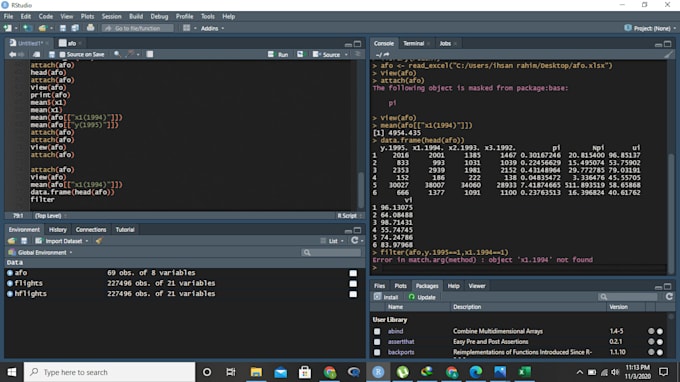Click the abind package link

coord(395,331)
